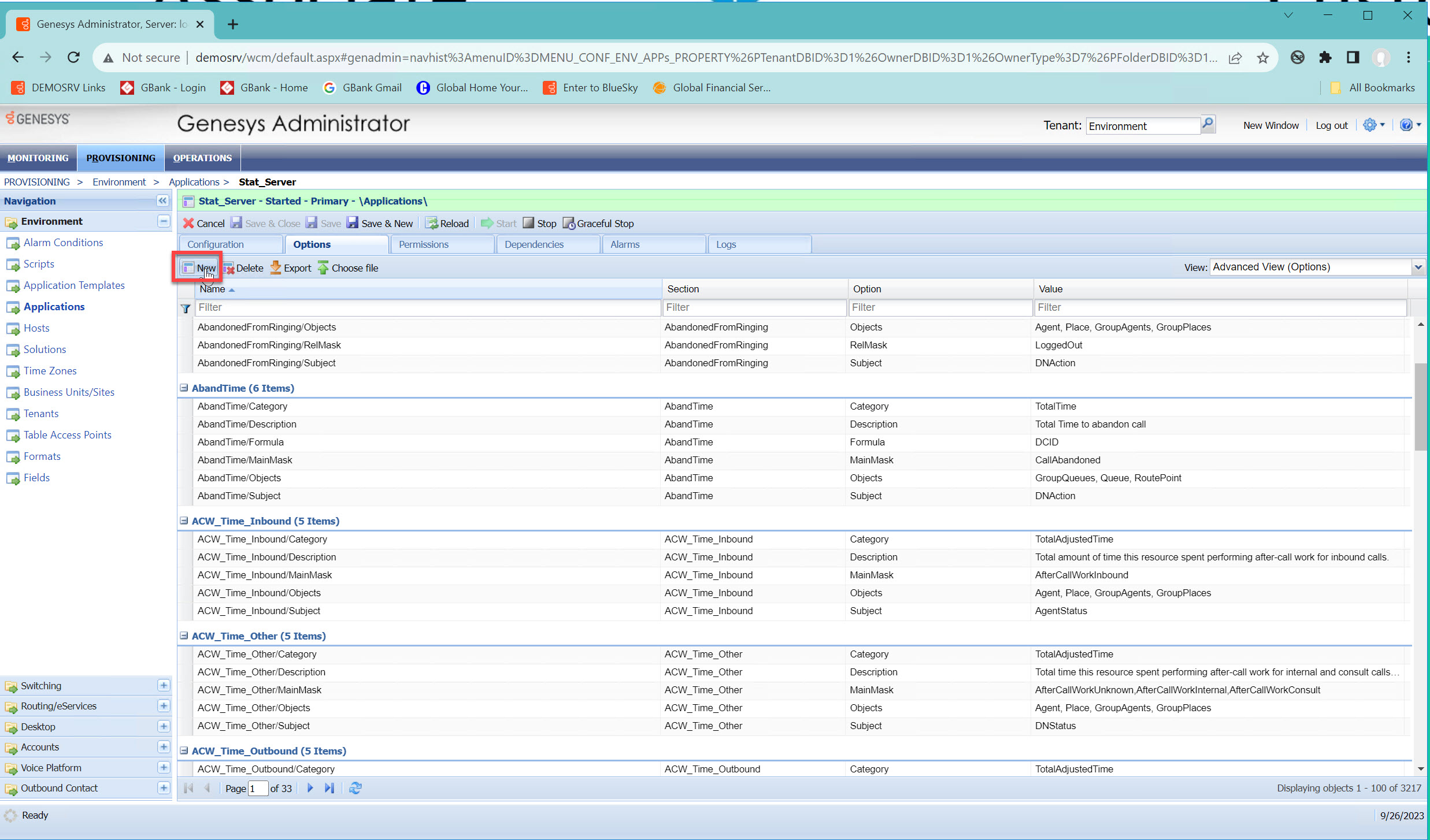Open the Logs tab

tap(760, 244)
